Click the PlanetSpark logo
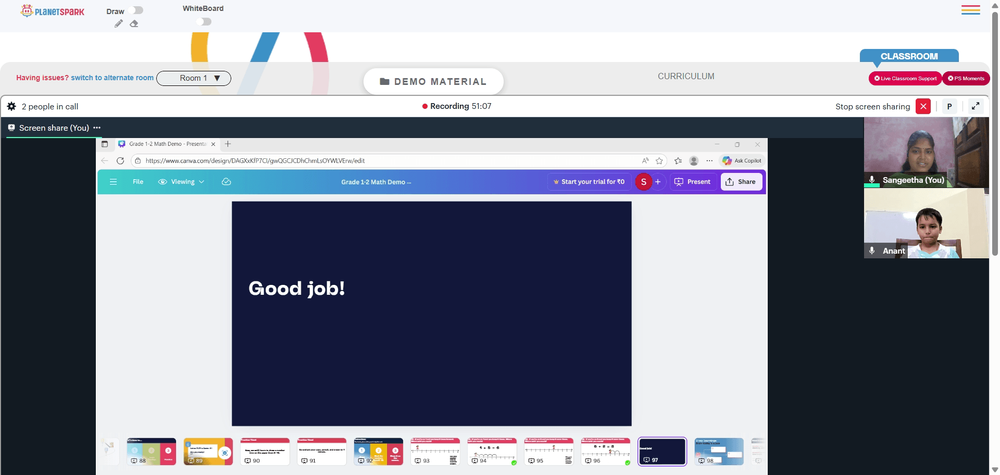The image size is (1000, 475). [52, 11]
